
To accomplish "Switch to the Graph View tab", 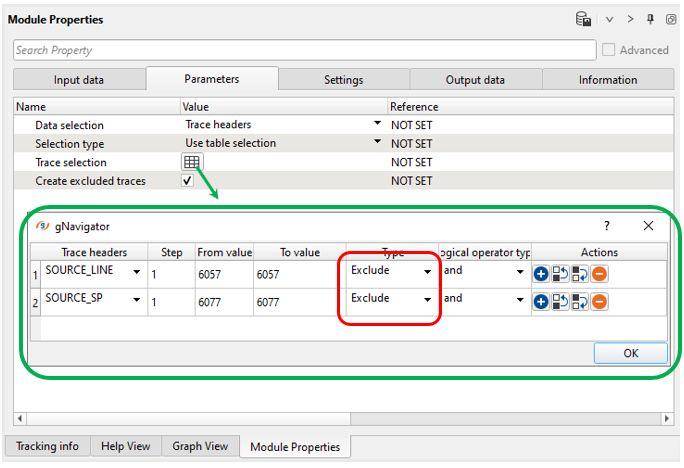I will tap(201, 446).
